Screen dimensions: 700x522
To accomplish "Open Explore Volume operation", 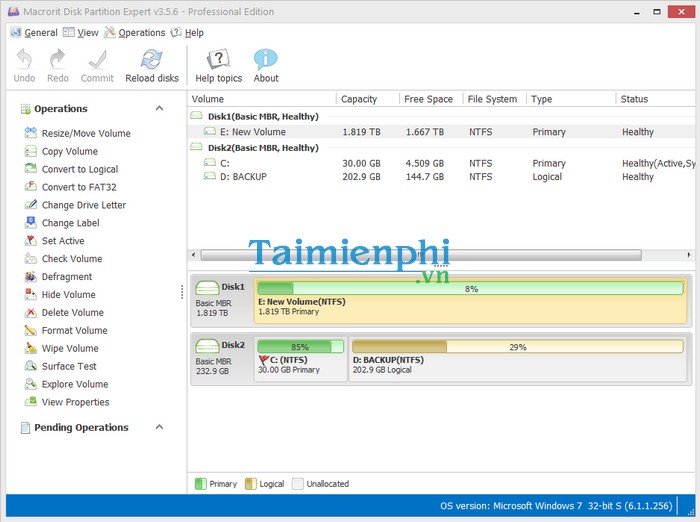I will 75,384.
